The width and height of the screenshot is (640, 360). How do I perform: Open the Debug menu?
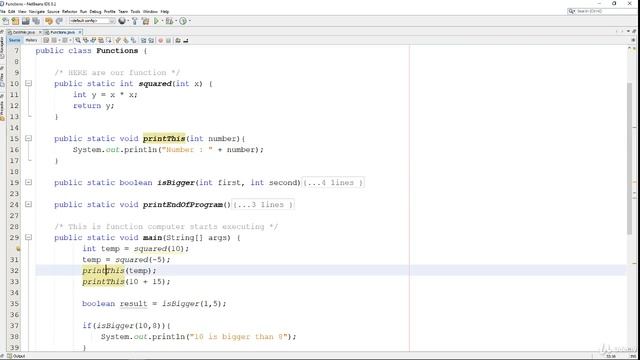point(95,11)
